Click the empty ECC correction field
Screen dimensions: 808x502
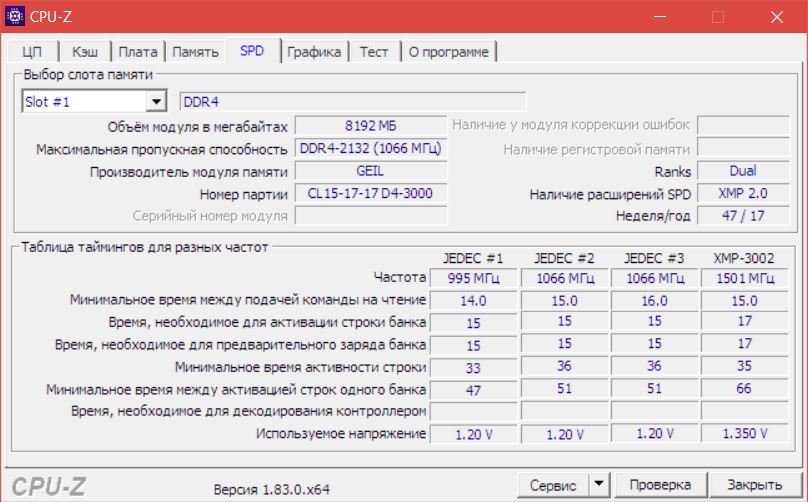coord(743,125)
